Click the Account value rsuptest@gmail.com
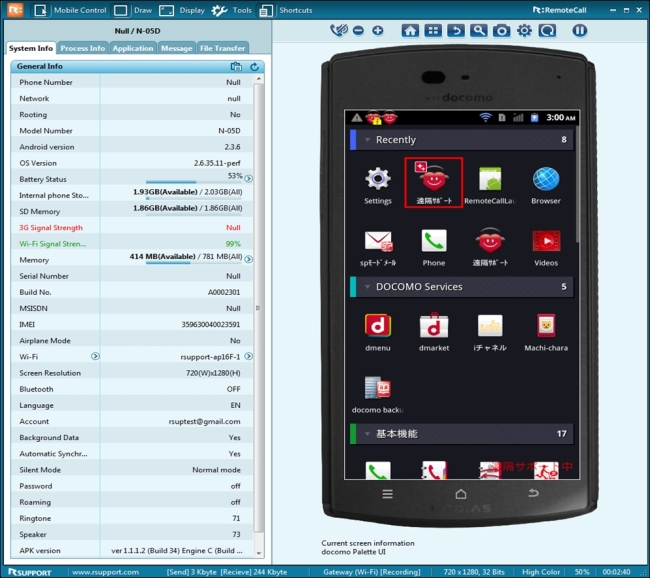The image size is (650, 578). click(204, 421)
